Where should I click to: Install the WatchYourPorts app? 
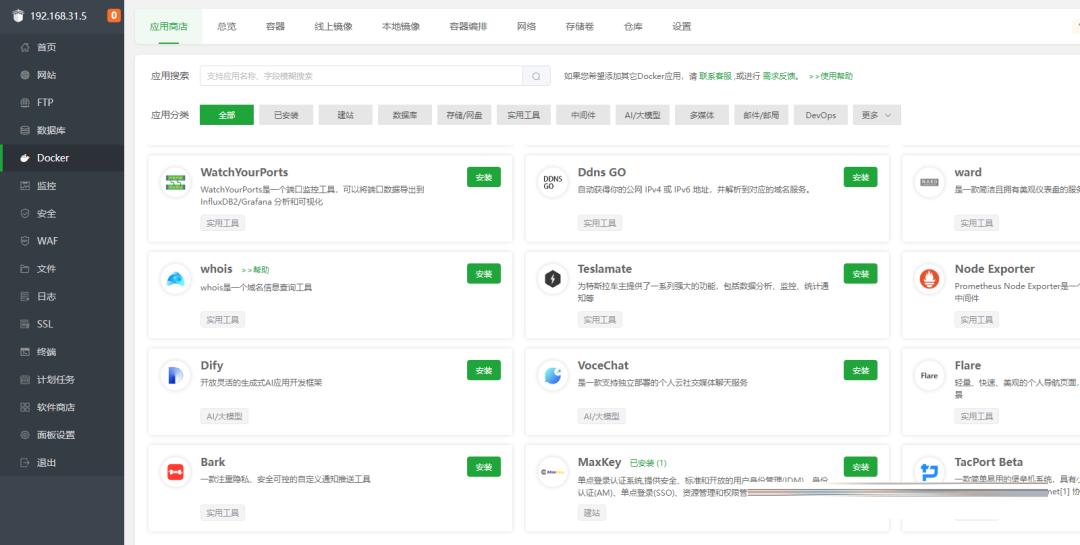tap(484, 177)
